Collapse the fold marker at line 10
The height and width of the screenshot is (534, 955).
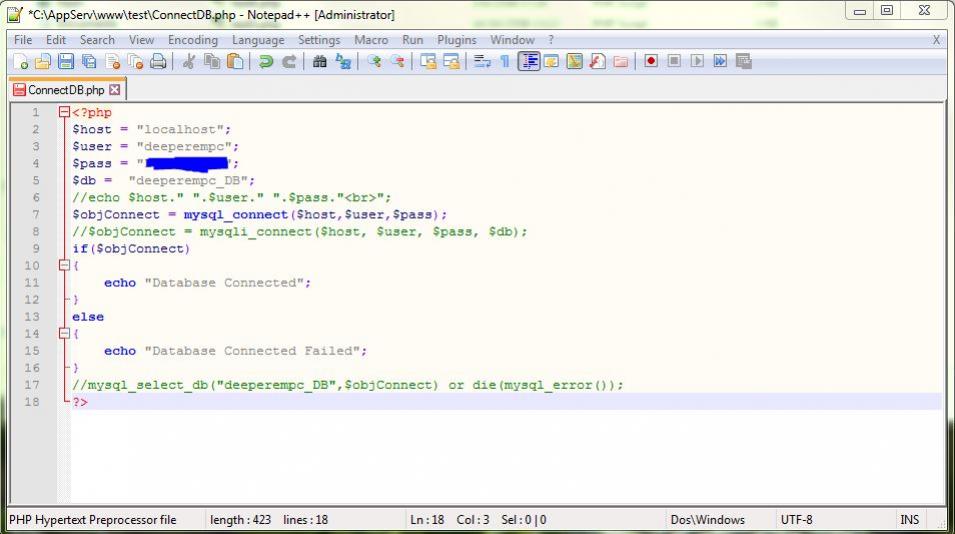tap(65, 265)
